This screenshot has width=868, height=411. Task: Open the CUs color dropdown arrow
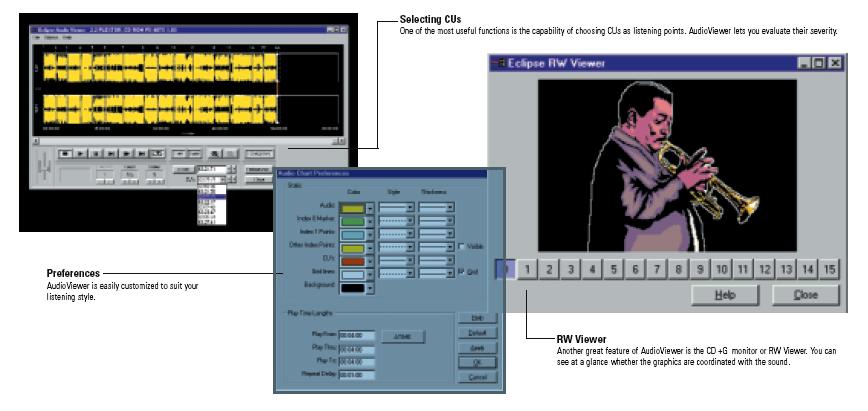[370, 261]
